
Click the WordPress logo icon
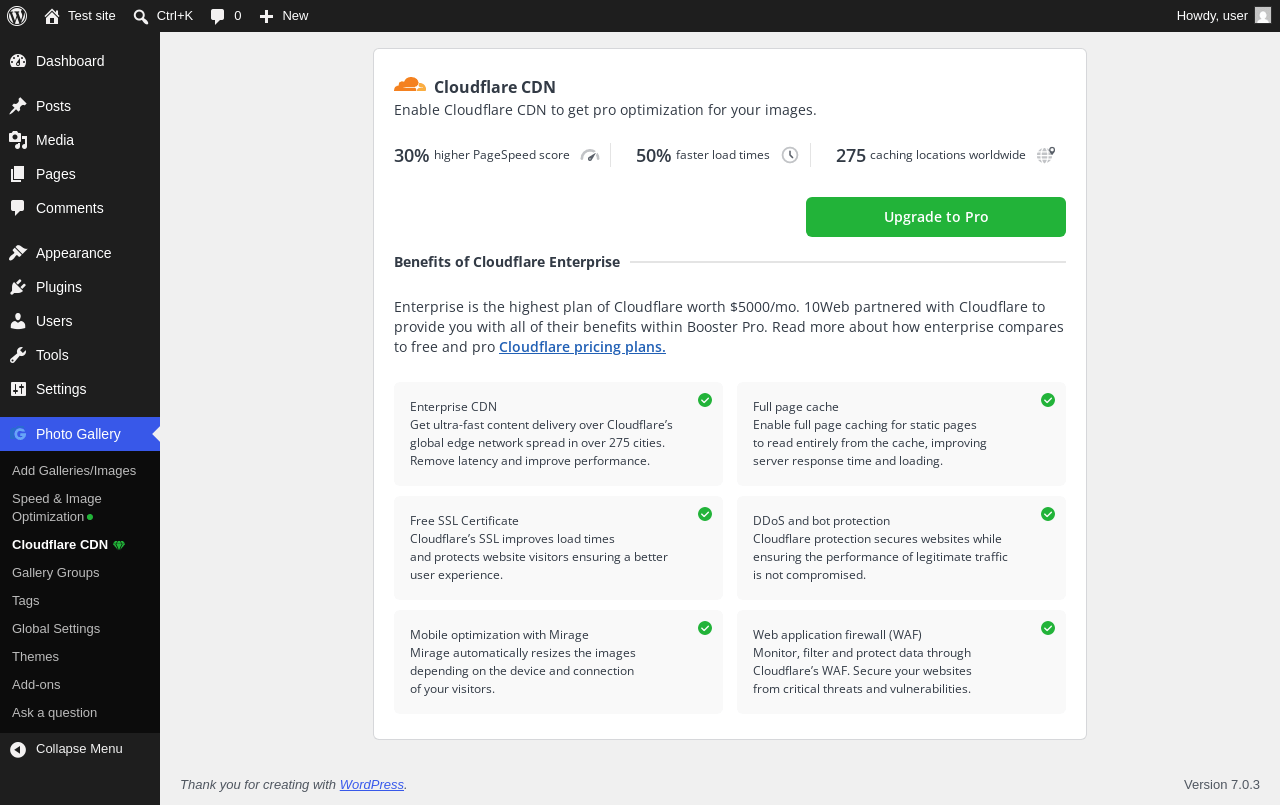(17, 16)
